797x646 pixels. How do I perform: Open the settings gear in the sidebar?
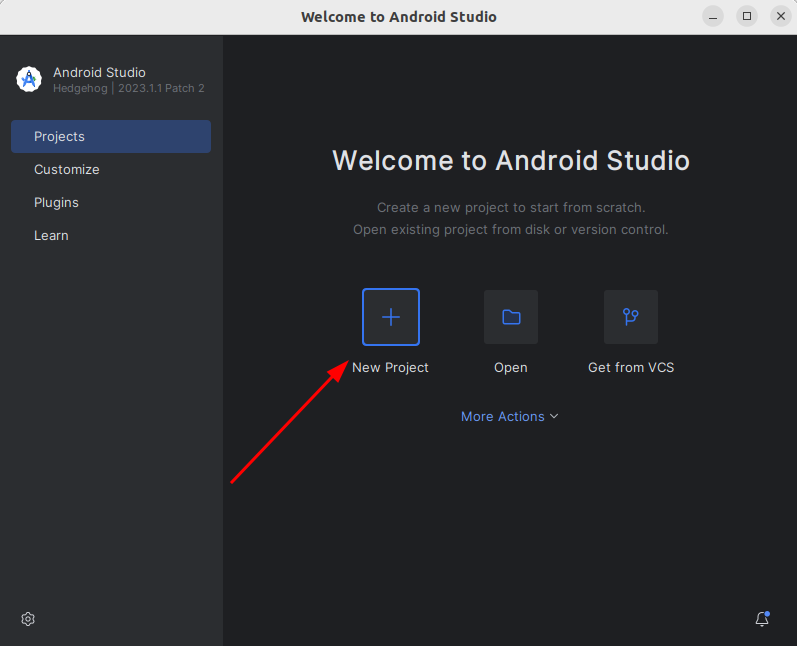[28, 619]
